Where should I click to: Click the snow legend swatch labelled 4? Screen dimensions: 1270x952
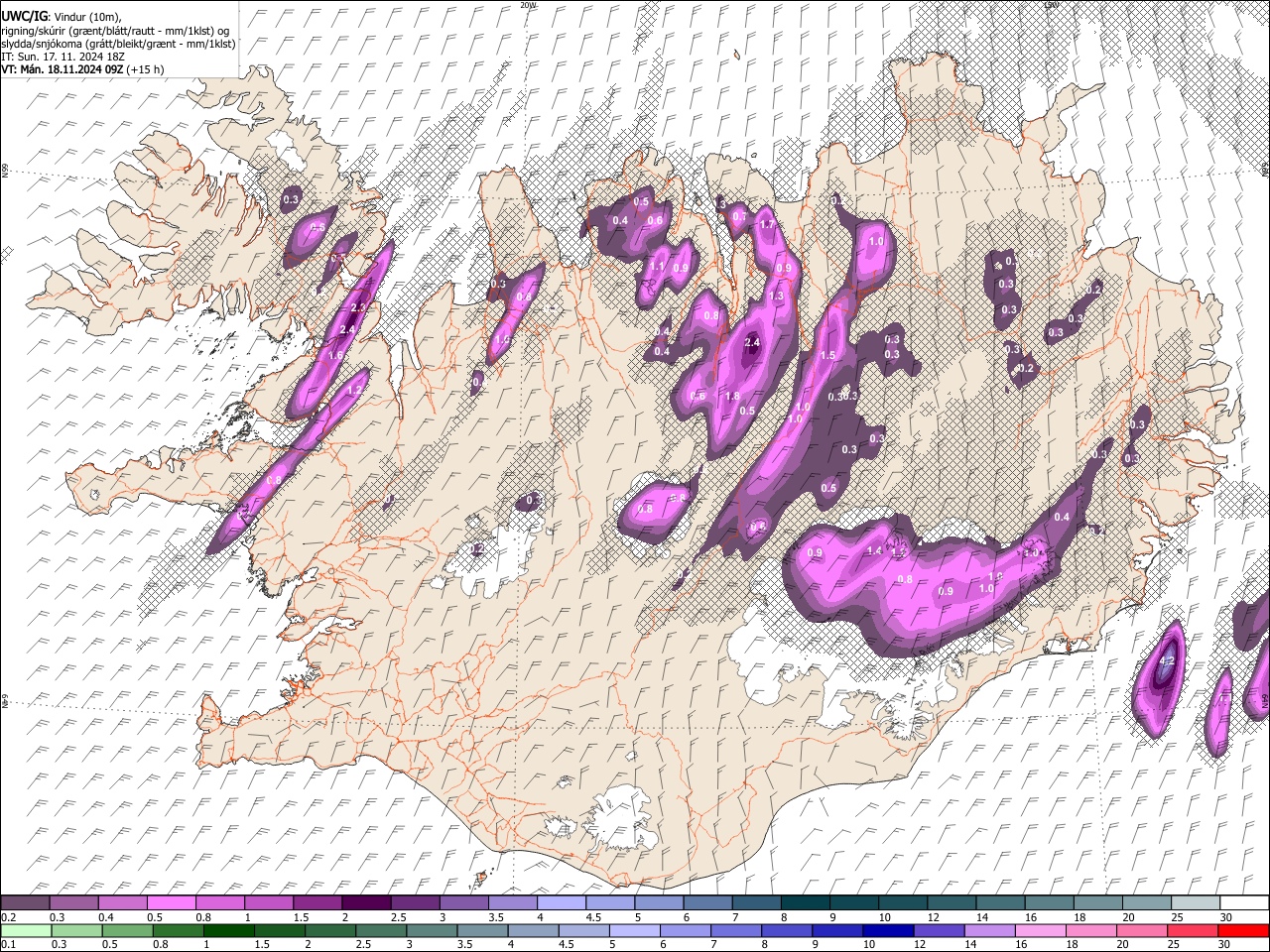click(x=562, y=903)
